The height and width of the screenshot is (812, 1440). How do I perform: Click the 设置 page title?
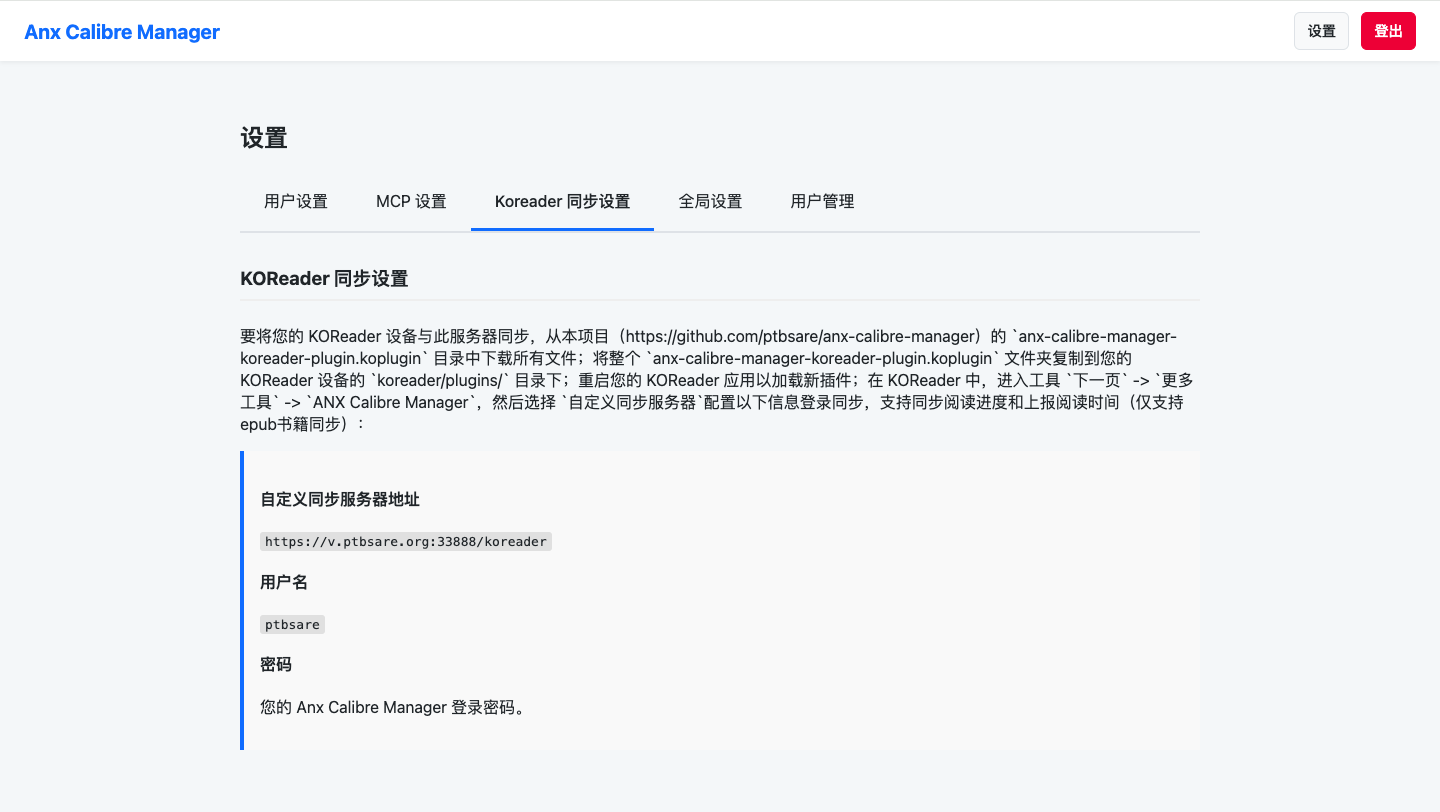[x=264, y=138]
